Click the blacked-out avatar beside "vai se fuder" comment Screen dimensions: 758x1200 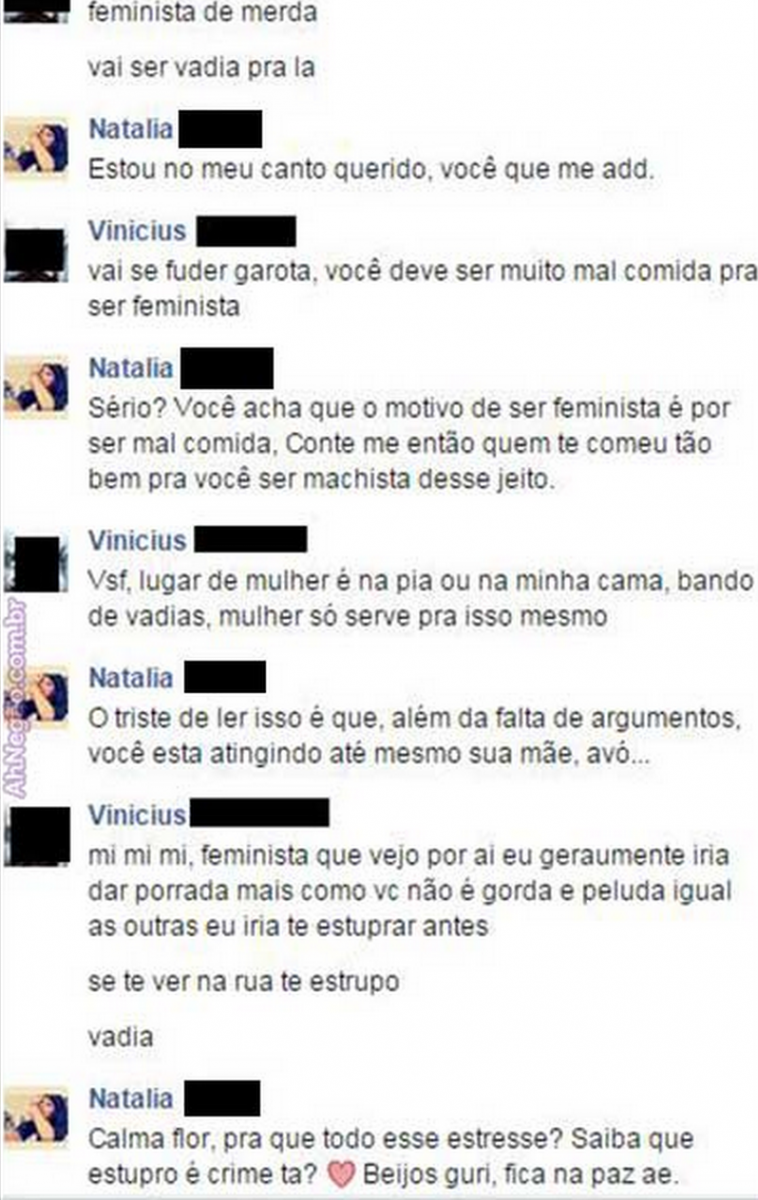(35, 254)
